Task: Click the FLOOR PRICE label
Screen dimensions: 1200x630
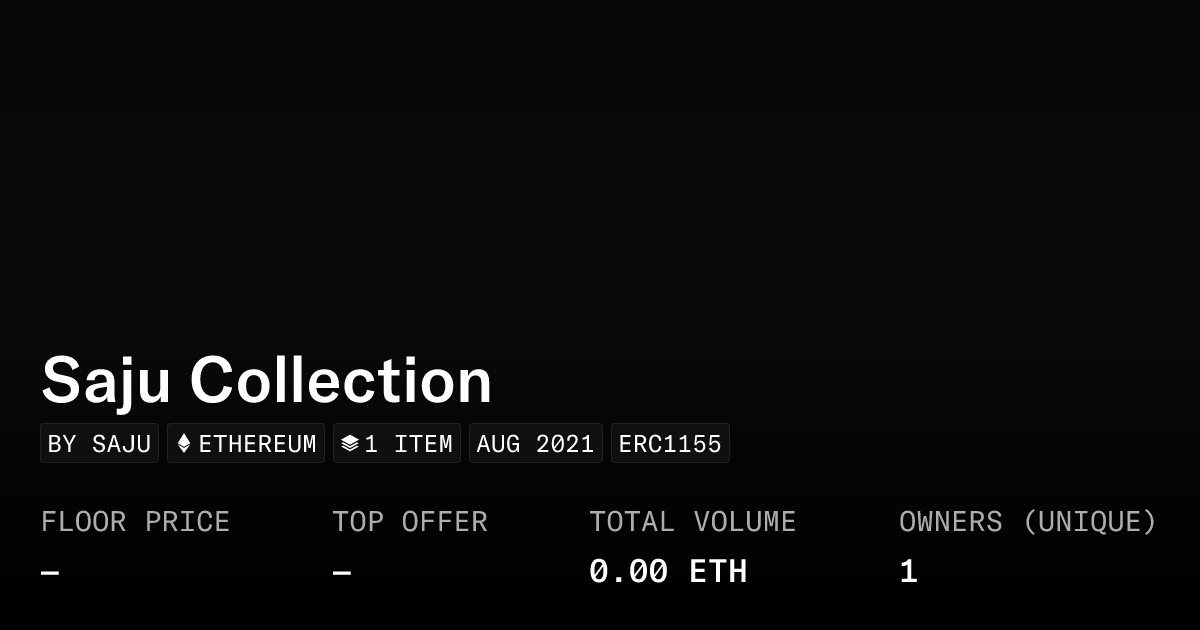Action: [x=135, y=522]
